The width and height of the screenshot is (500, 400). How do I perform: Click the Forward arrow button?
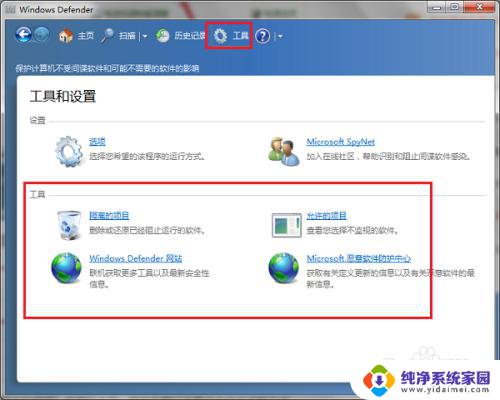42,35
